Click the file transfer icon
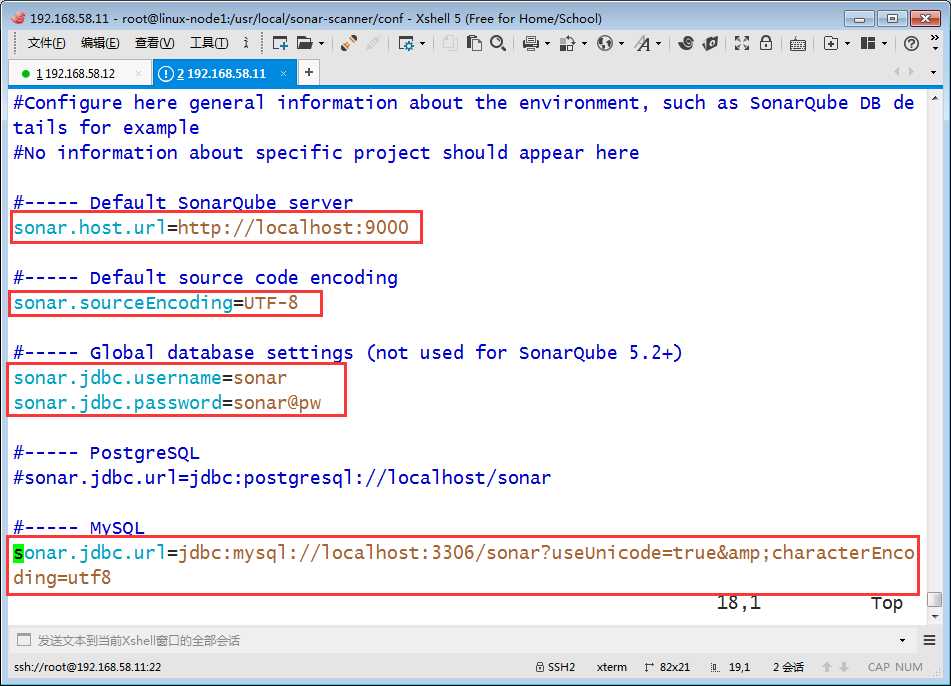951x686 pixels. pyautogui.click(x=567, y=43)
